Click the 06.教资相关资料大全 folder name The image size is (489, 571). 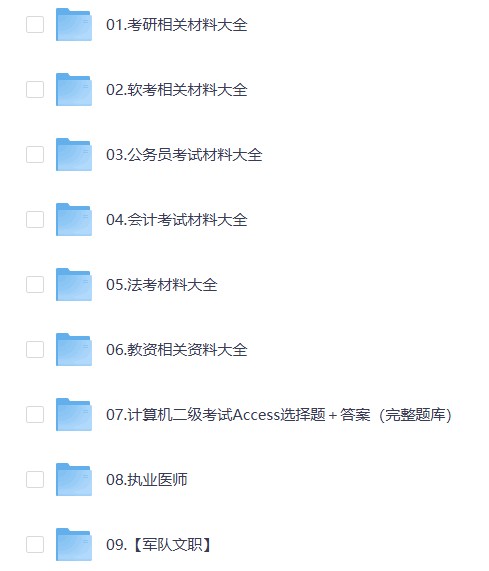click(177, 350)
